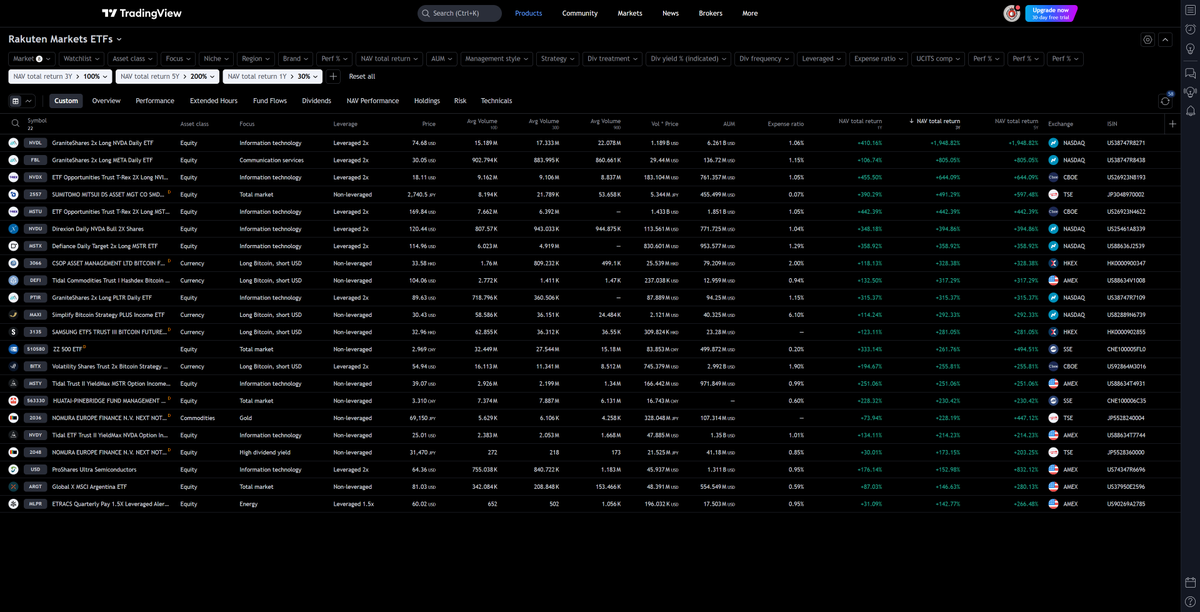Click the Search input field
This screenshot has width=1200, height=612.
click(x=459, y=13)
